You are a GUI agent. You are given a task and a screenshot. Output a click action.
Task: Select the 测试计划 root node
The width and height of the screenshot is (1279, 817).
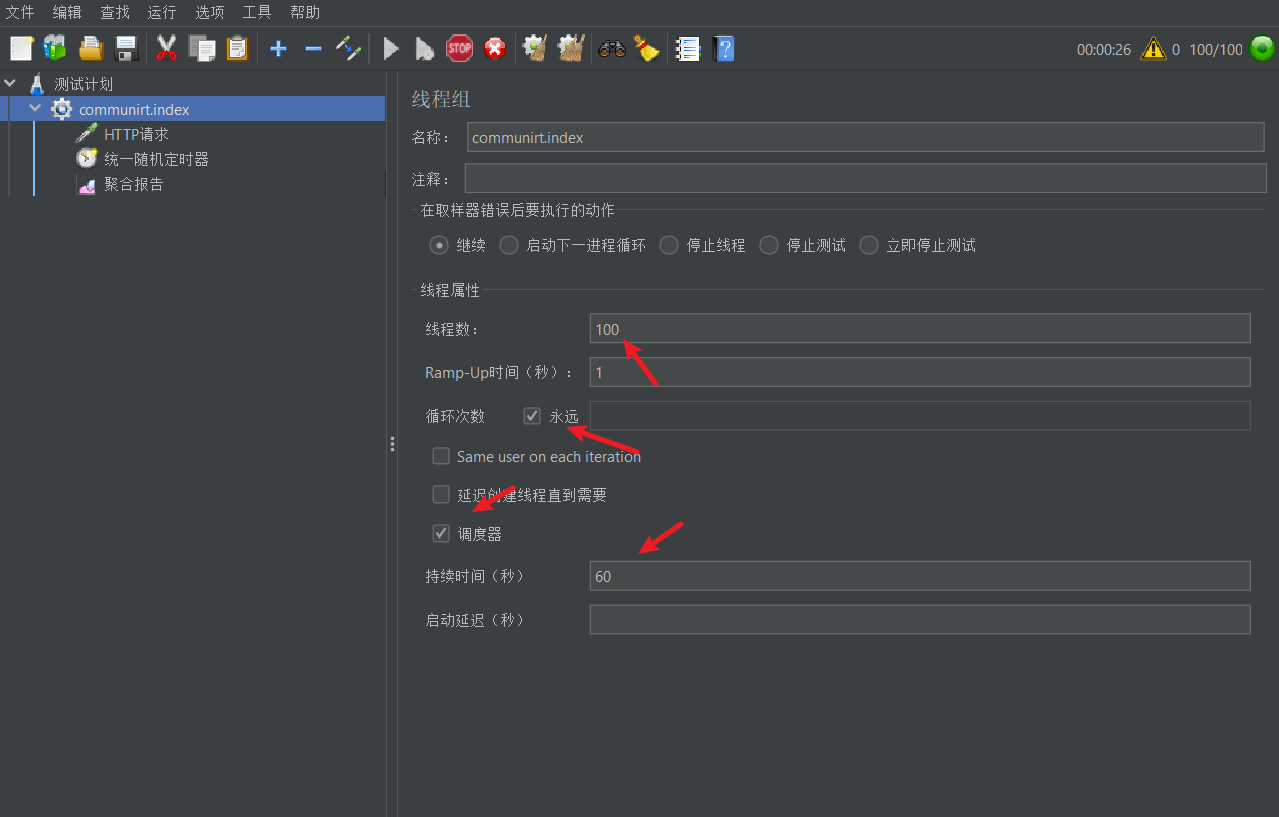click(83, 84)
